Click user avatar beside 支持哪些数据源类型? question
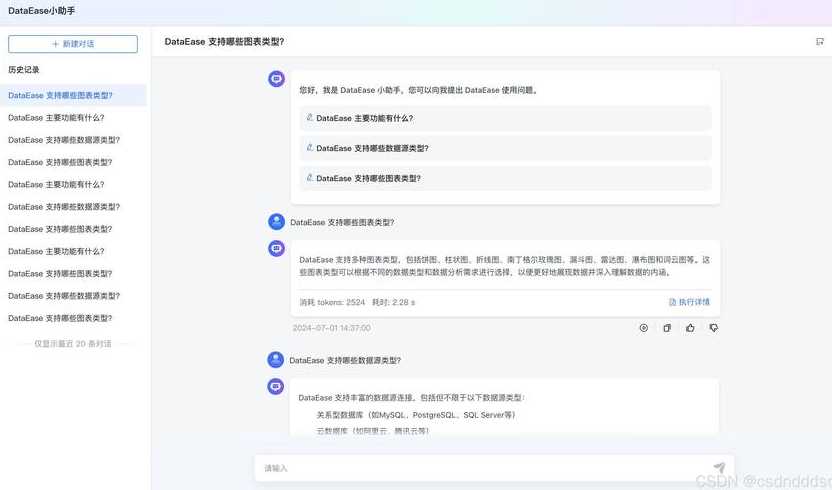This screenshot has height=490, width=832. click(x=275, y=360)
